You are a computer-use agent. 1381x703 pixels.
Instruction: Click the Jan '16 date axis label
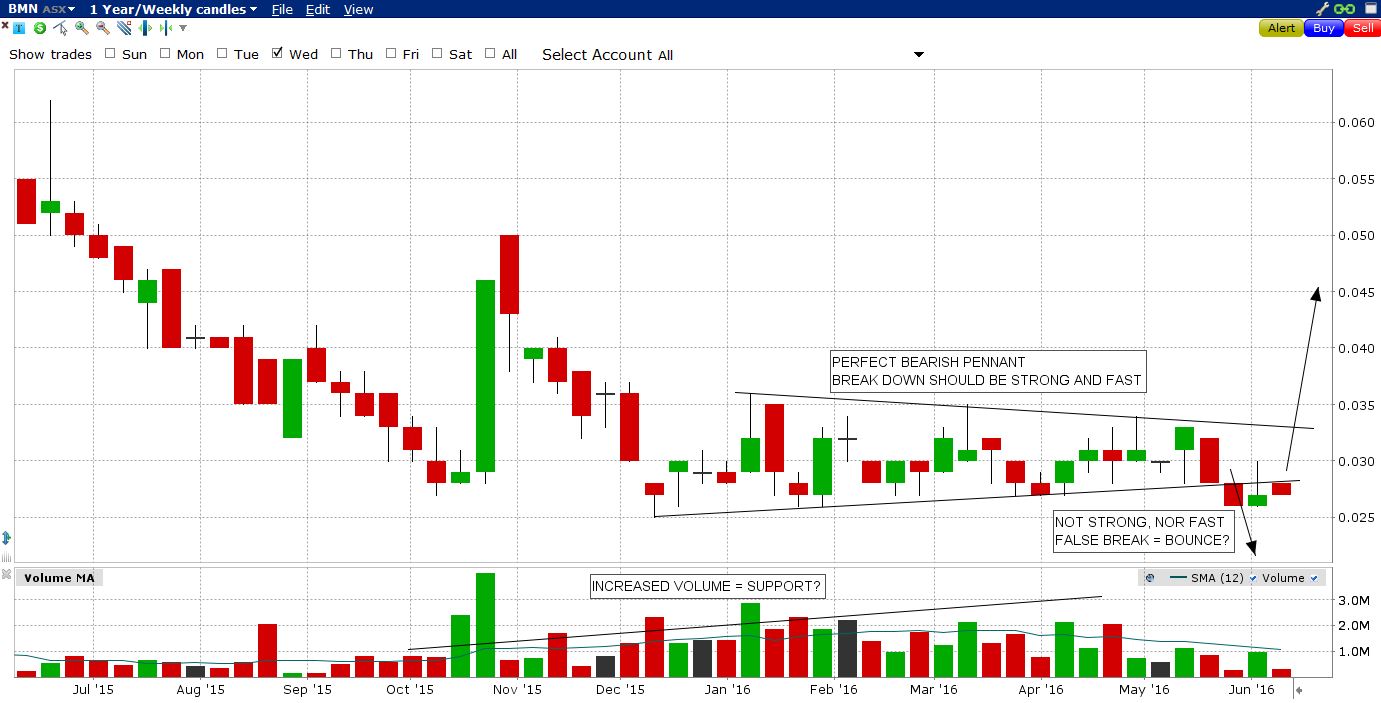[728, 689]
